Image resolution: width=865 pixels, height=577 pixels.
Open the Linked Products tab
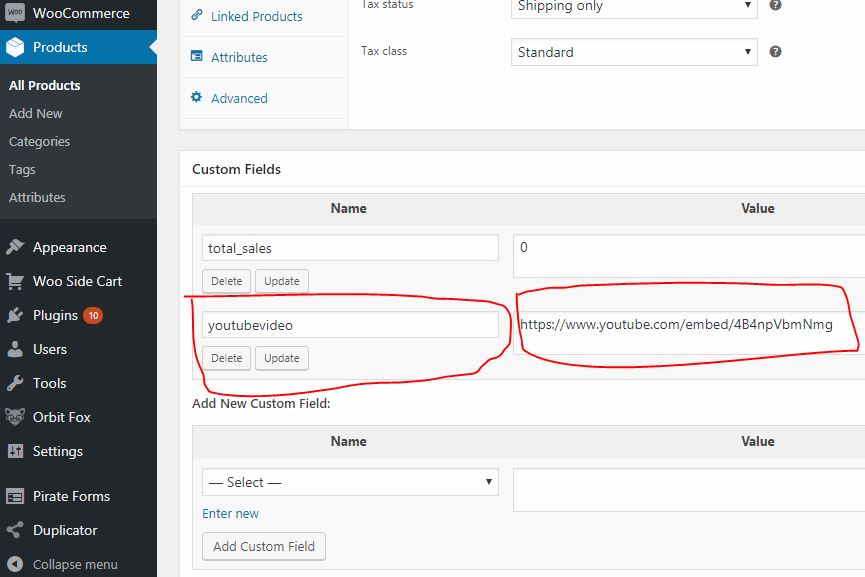click(x=256, y=16)
